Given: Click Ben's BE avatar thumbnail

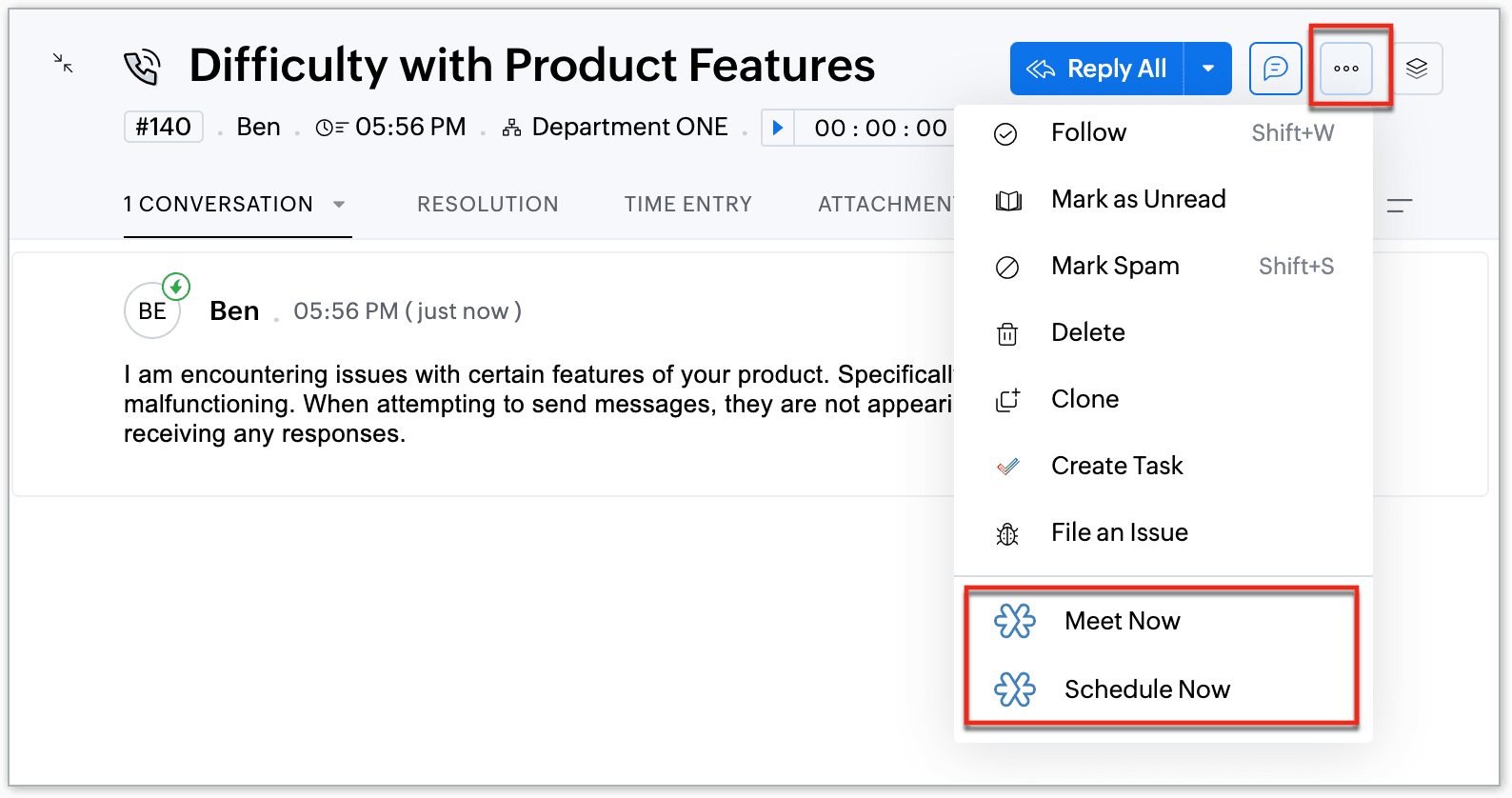Looking at the screenshot, I should click(152, 311).
